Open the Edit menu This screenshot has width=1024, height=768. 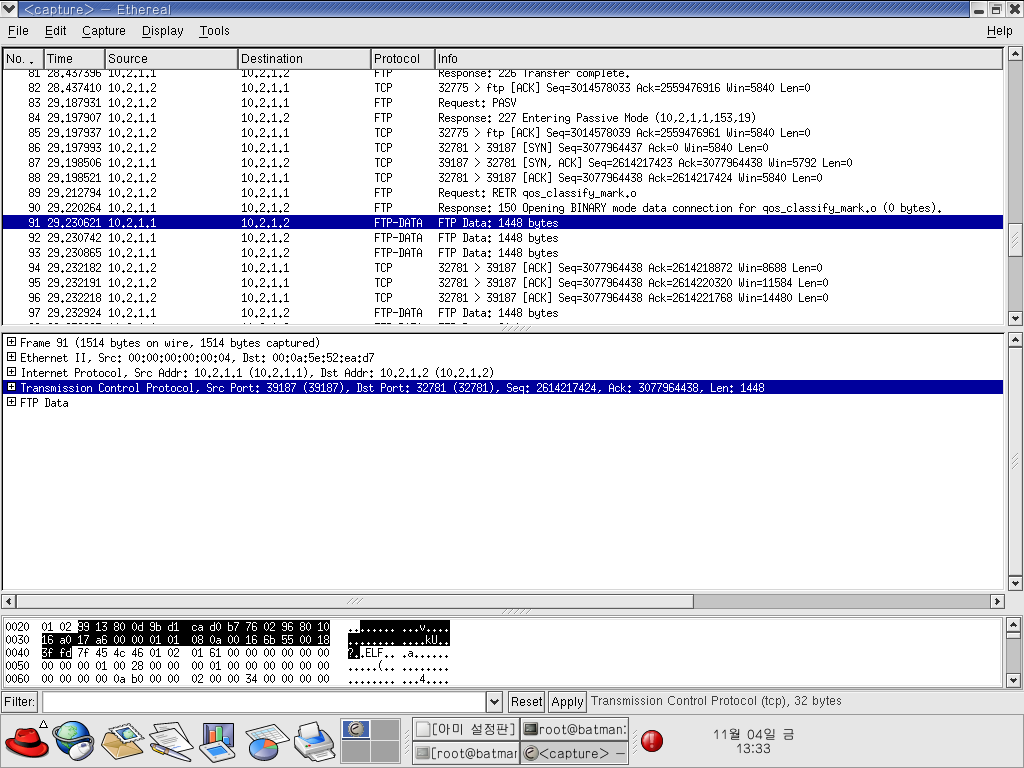[x=56, y=31]
